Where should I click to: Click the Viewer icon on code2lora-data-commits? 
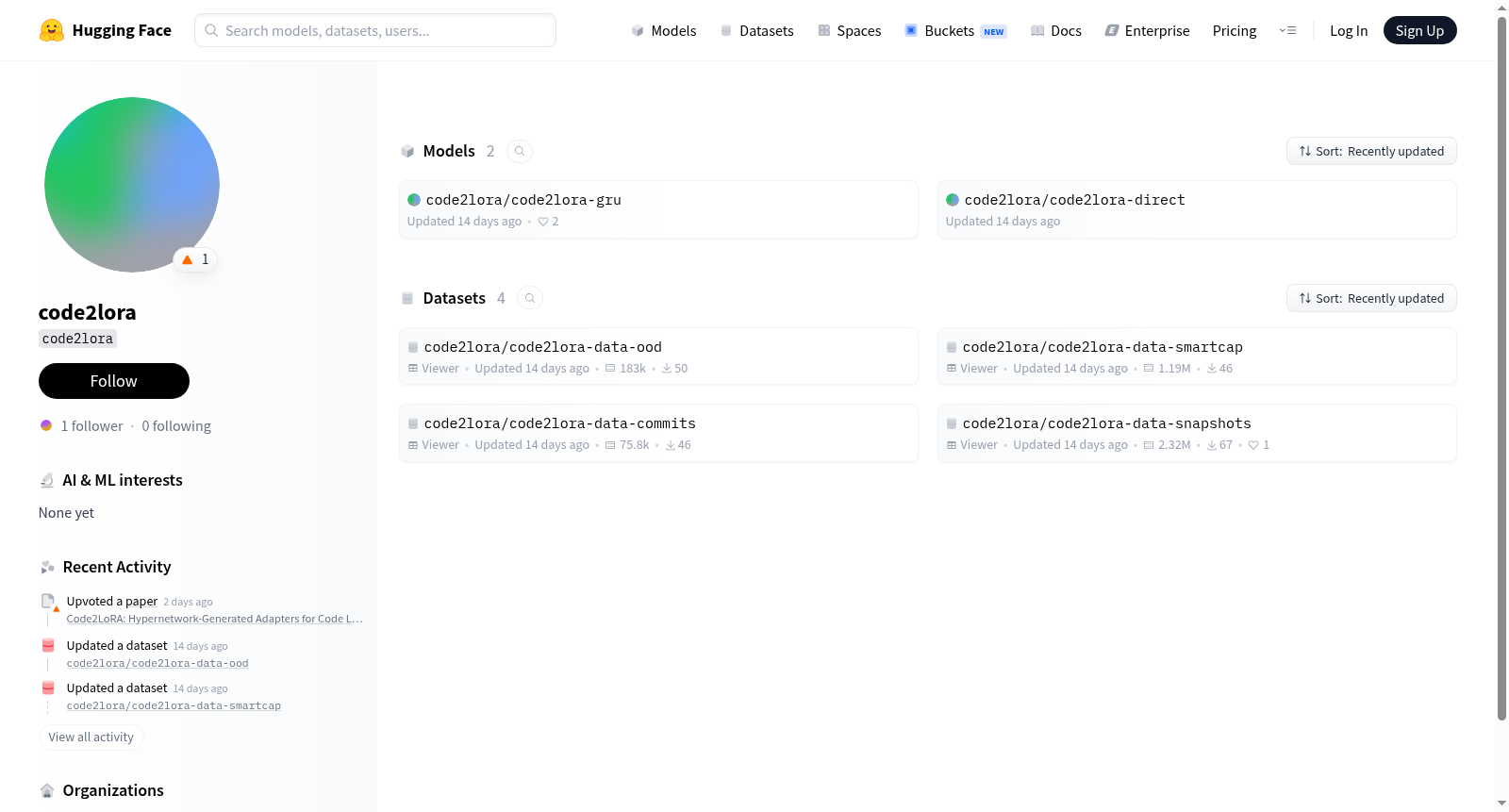pos(413,445)
